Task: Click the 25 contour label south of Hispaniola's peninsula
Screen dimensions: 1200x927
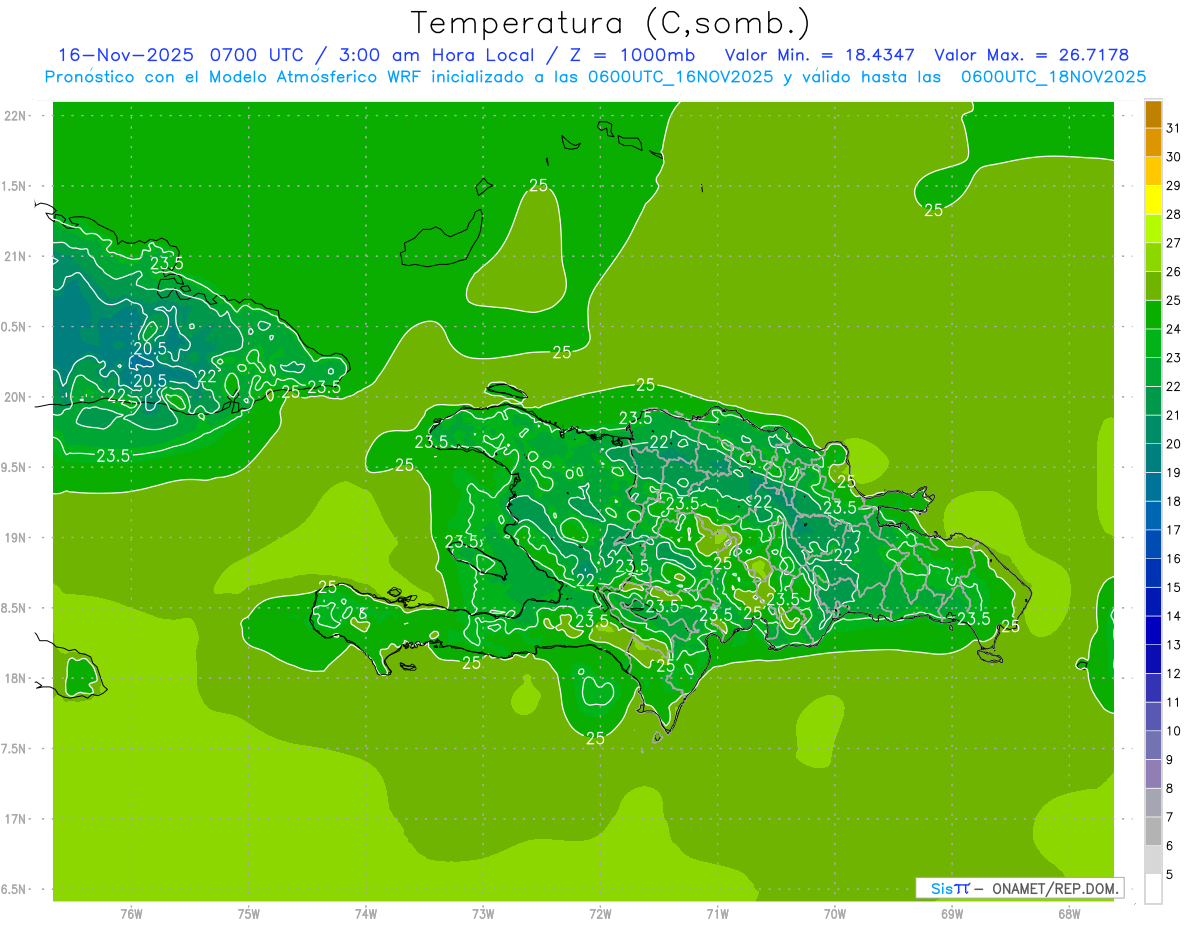Action: tap(595, 739)
